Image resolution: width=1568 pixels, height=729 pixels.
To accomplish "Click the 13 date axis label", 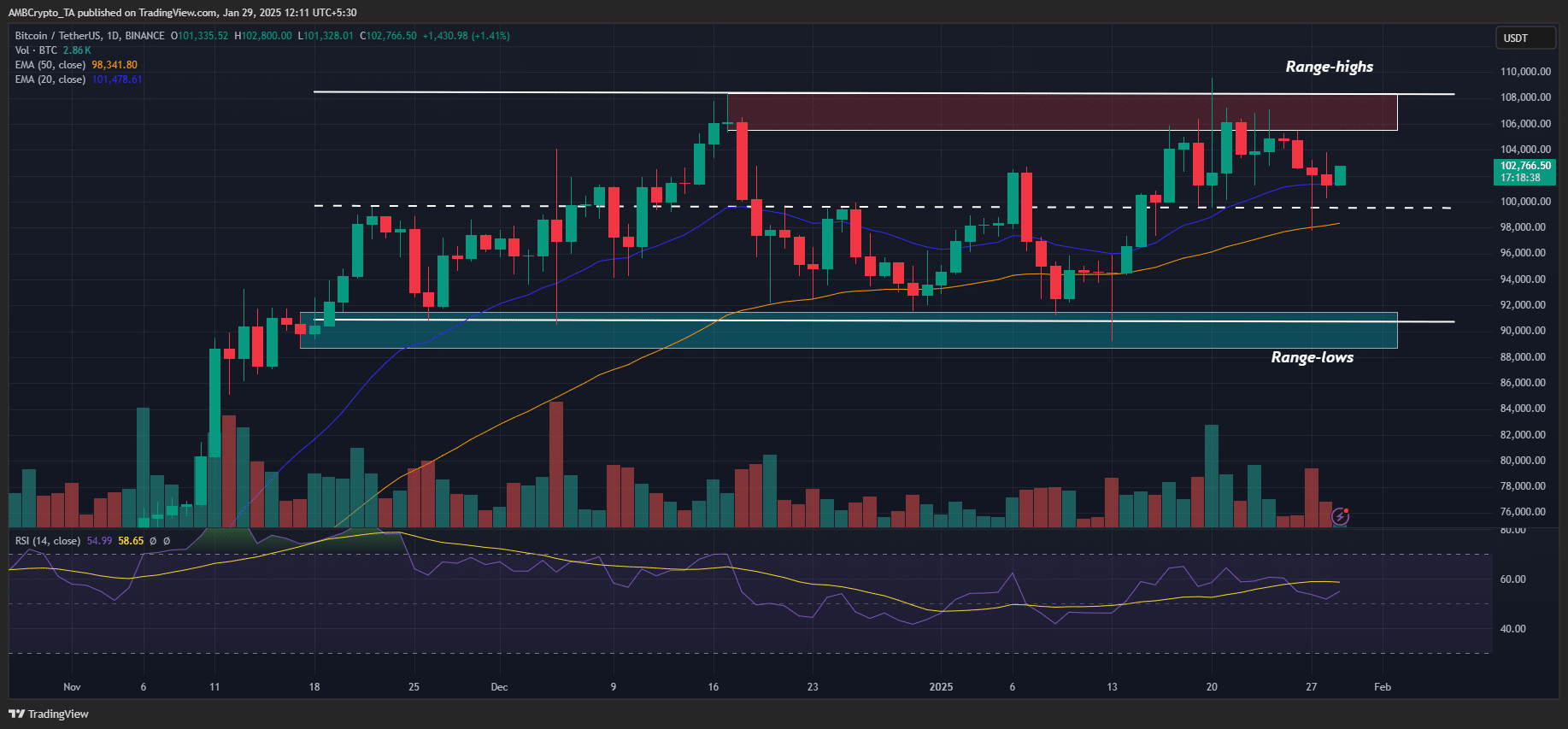I will (x=1112, y=687).
